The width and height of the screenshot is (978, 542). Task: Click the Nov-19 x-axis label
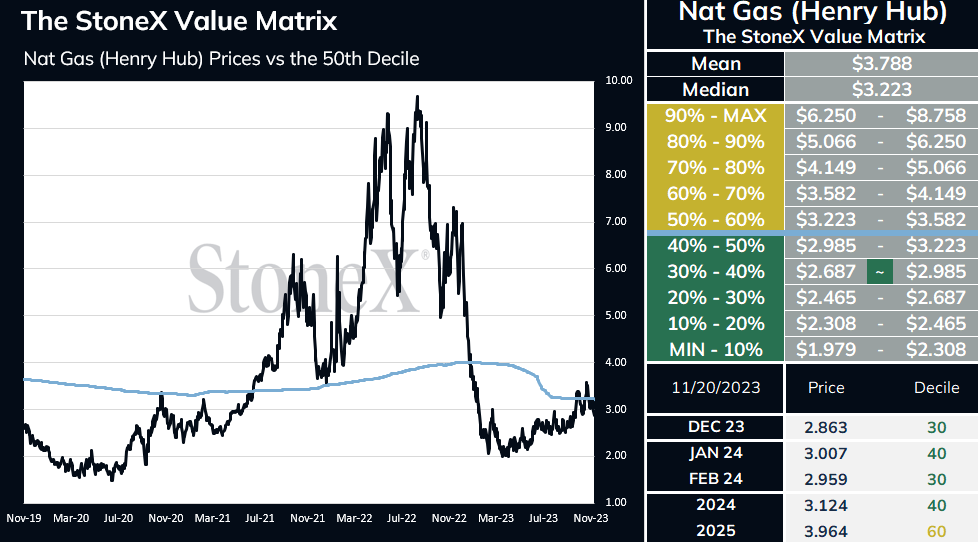coord(24,518)
